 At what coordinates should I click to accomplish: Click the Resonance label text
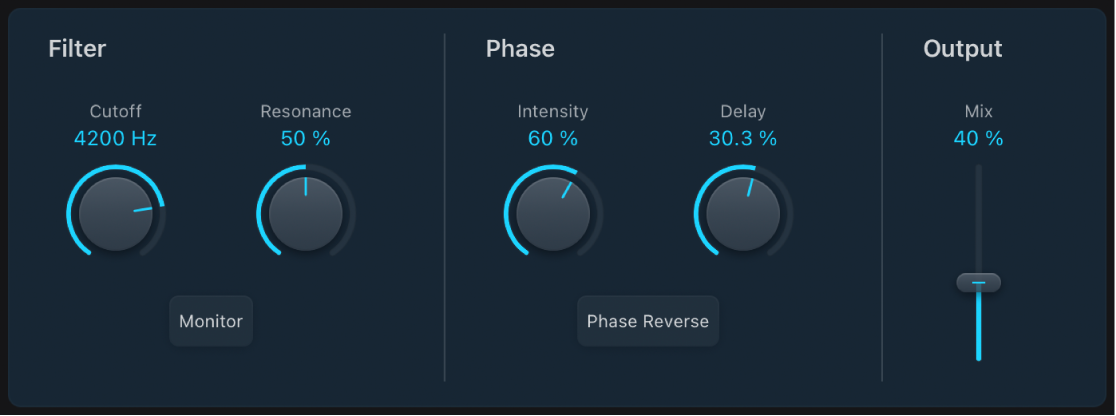click(x=306, y=111)
